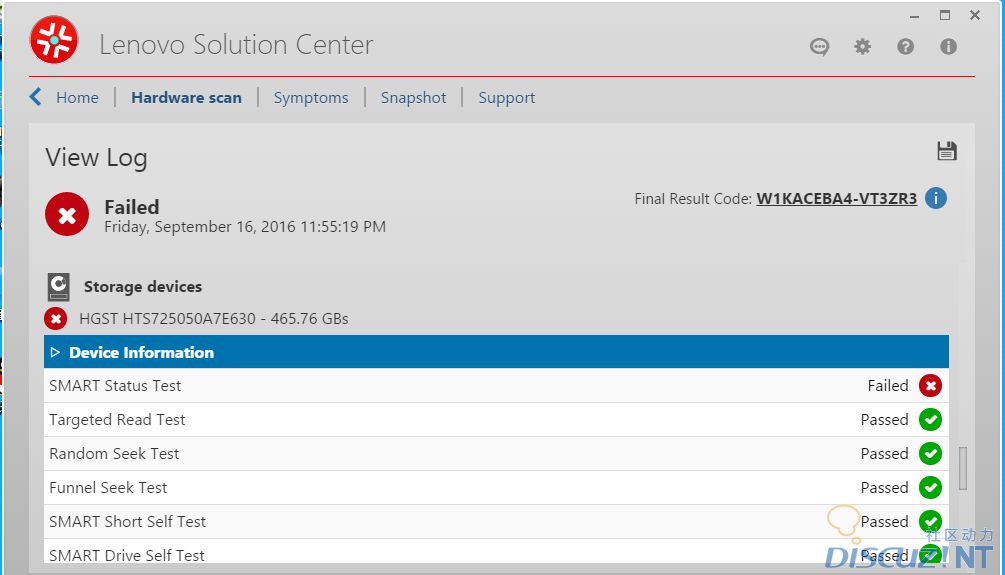Open the About information icon in header
The height and width of the screenshot is (575, 1005).
[948, 47]
